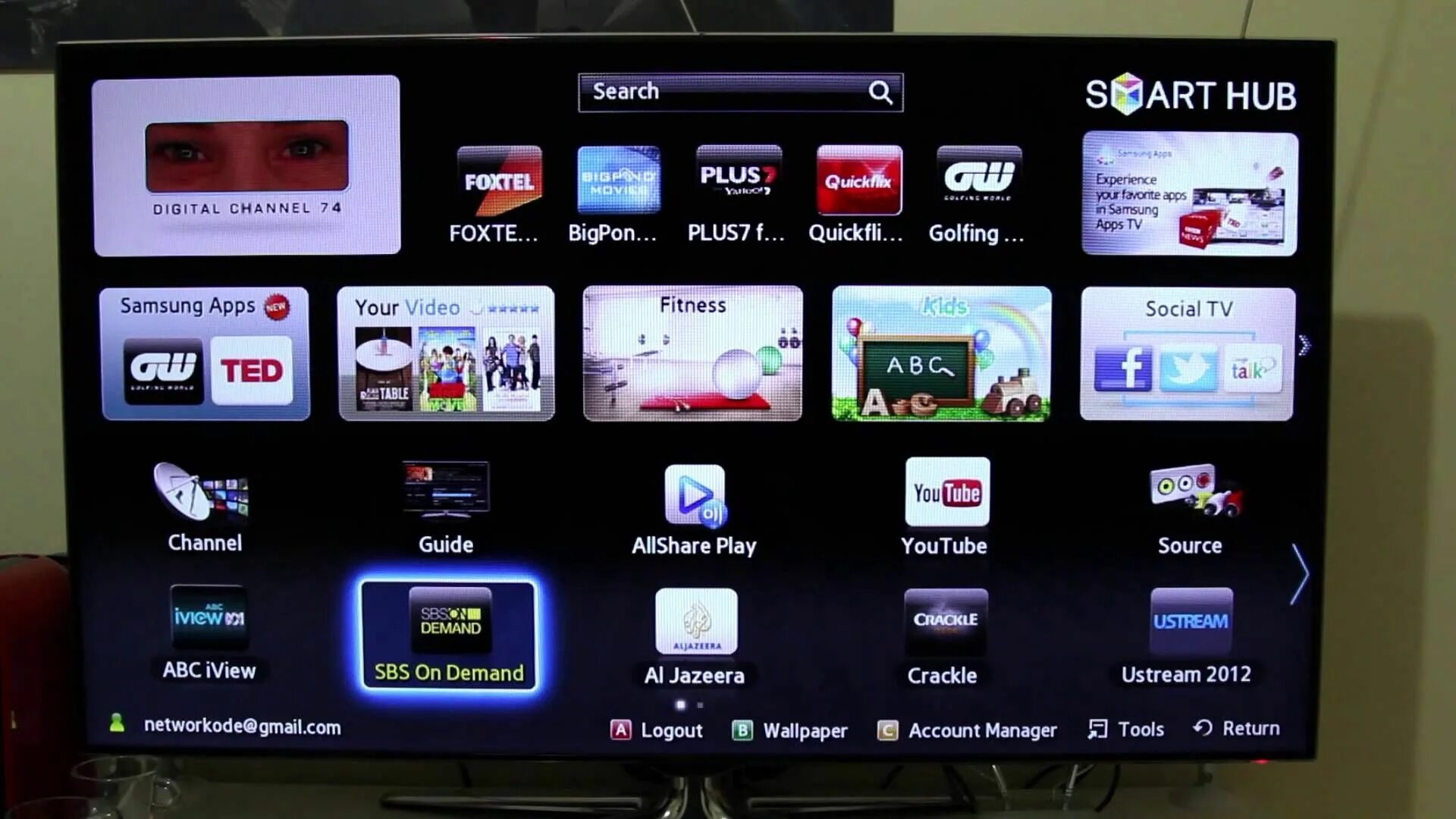Launch ABC iView app
The width and height of the screenshot is (1456, 819).
tap(209, 634)
